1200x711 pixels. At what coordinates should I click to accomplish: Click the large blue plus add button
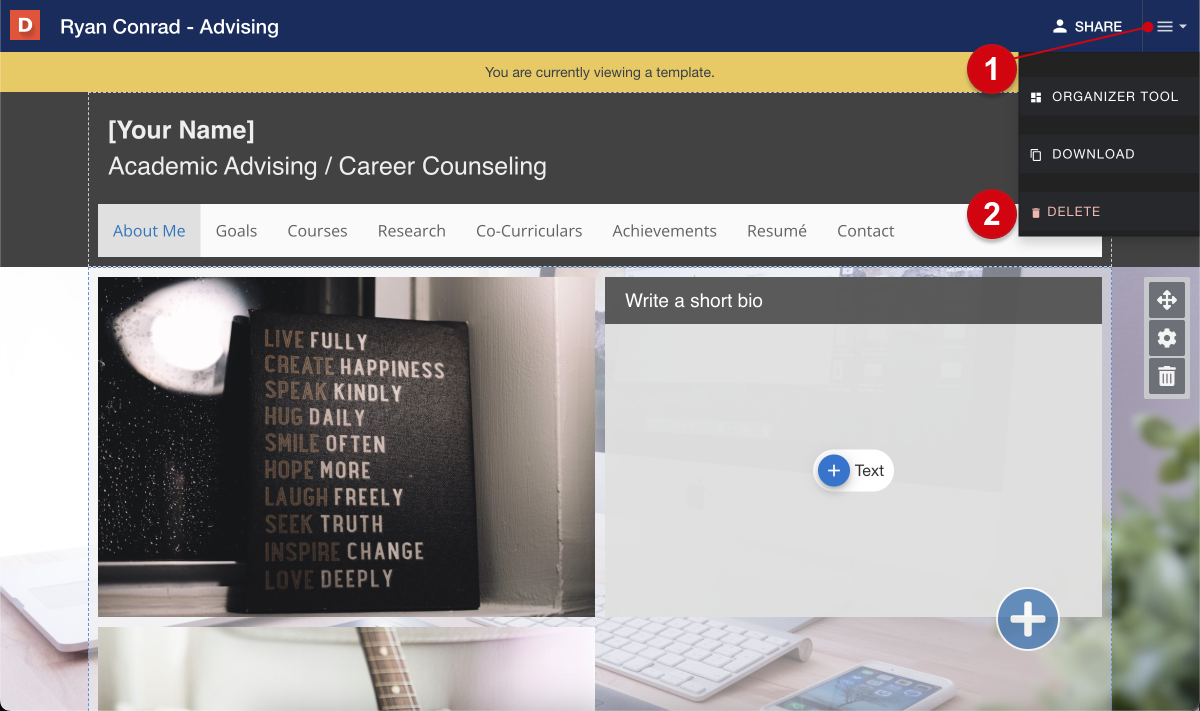[x=1028, y=619]
